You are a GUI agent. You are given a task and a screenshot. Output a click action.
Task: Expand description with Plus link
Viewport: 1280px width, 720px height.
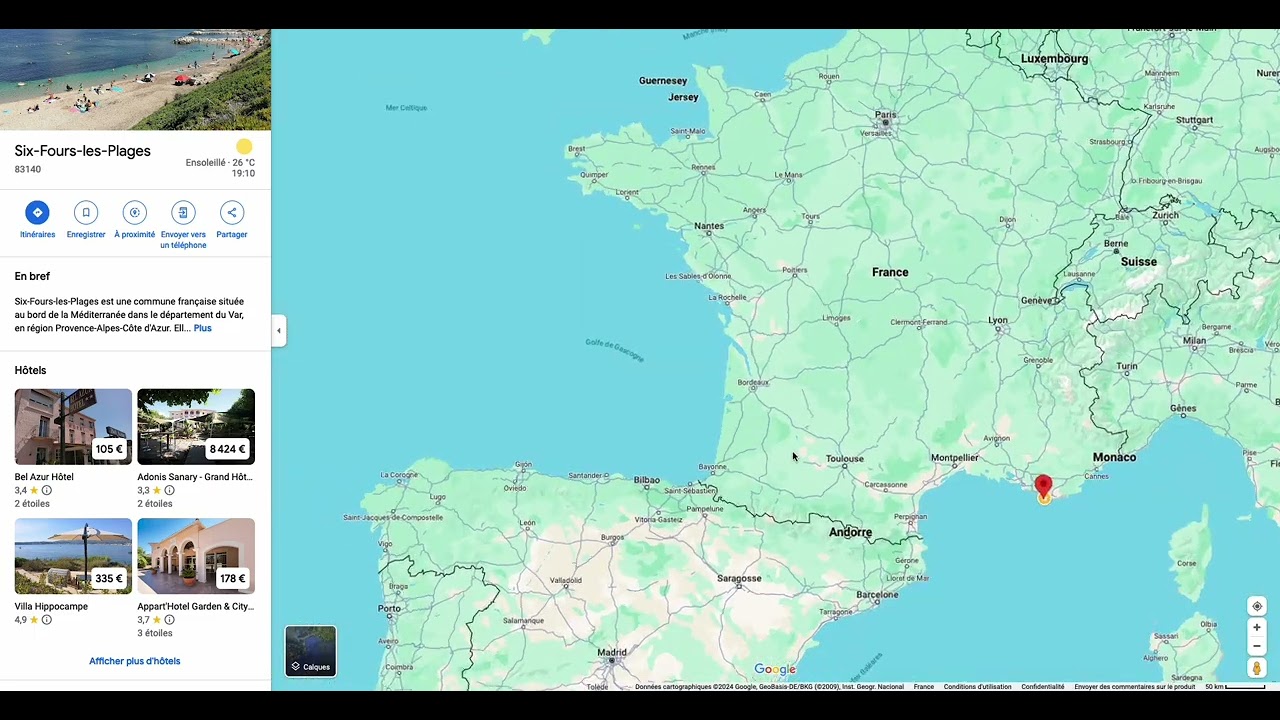click(202, 328)
